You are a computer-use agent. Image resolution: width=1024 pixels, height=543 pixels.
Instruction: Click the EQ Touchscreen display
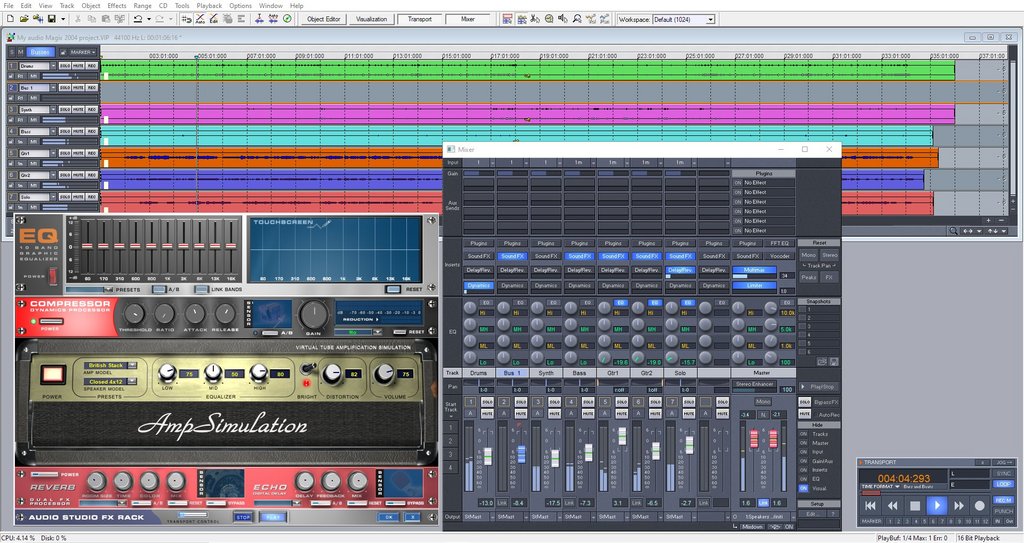point(336,252)
